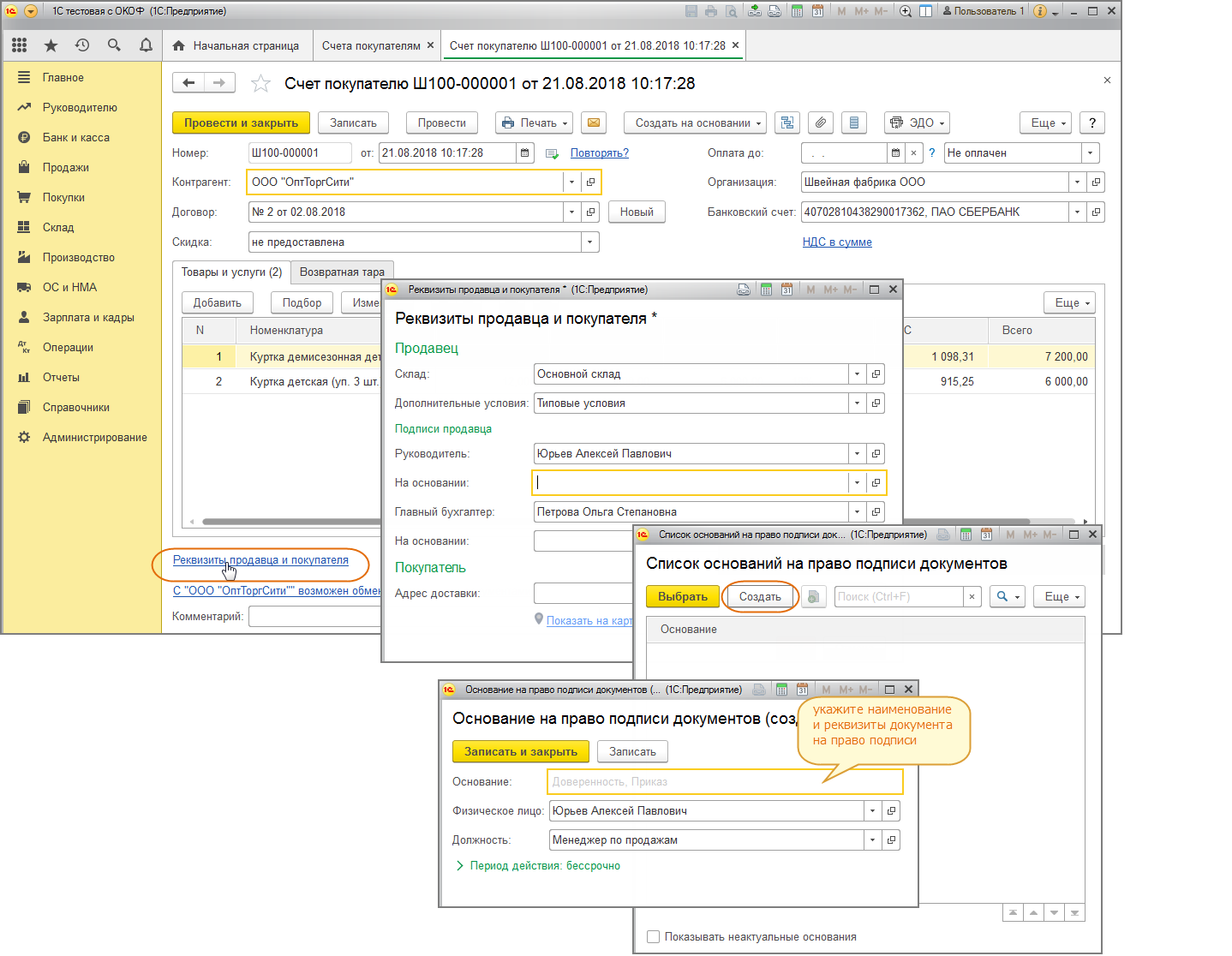Open calendar icon in main title bar
The height and width of the screenshot is (956, 1232).
pos(817,11)
